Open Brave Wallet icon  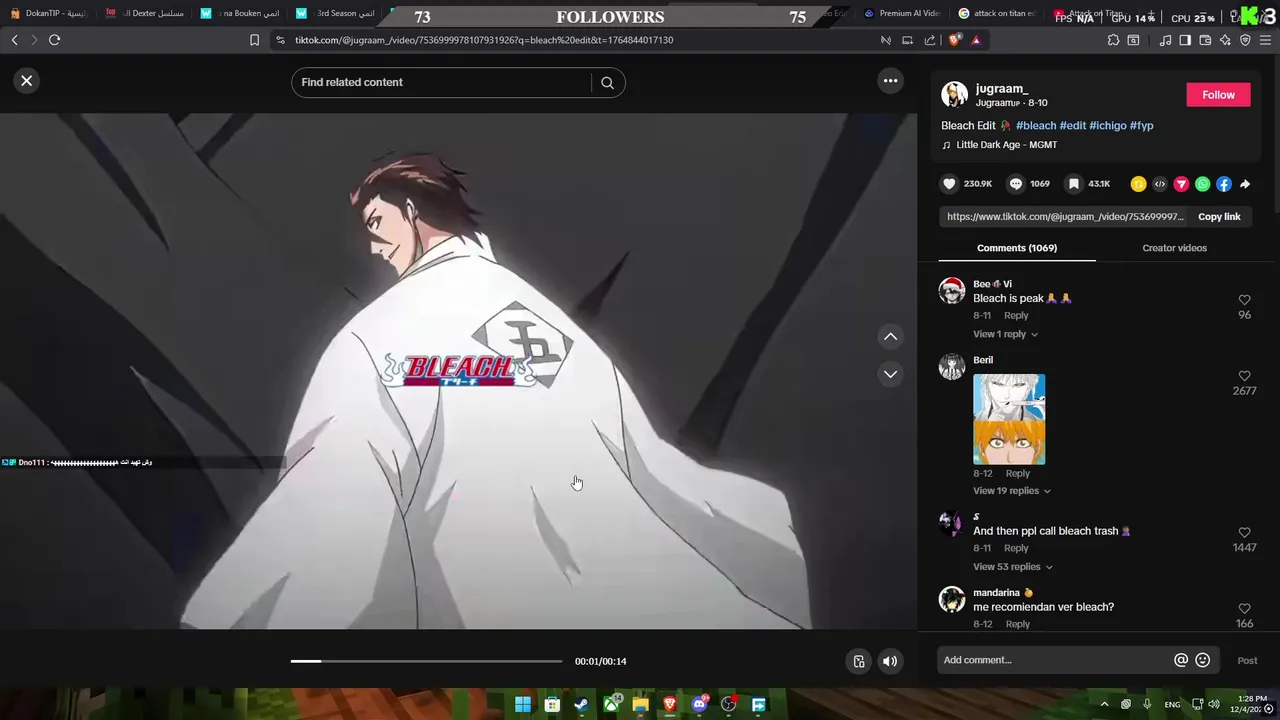(x=1205, y=40)
